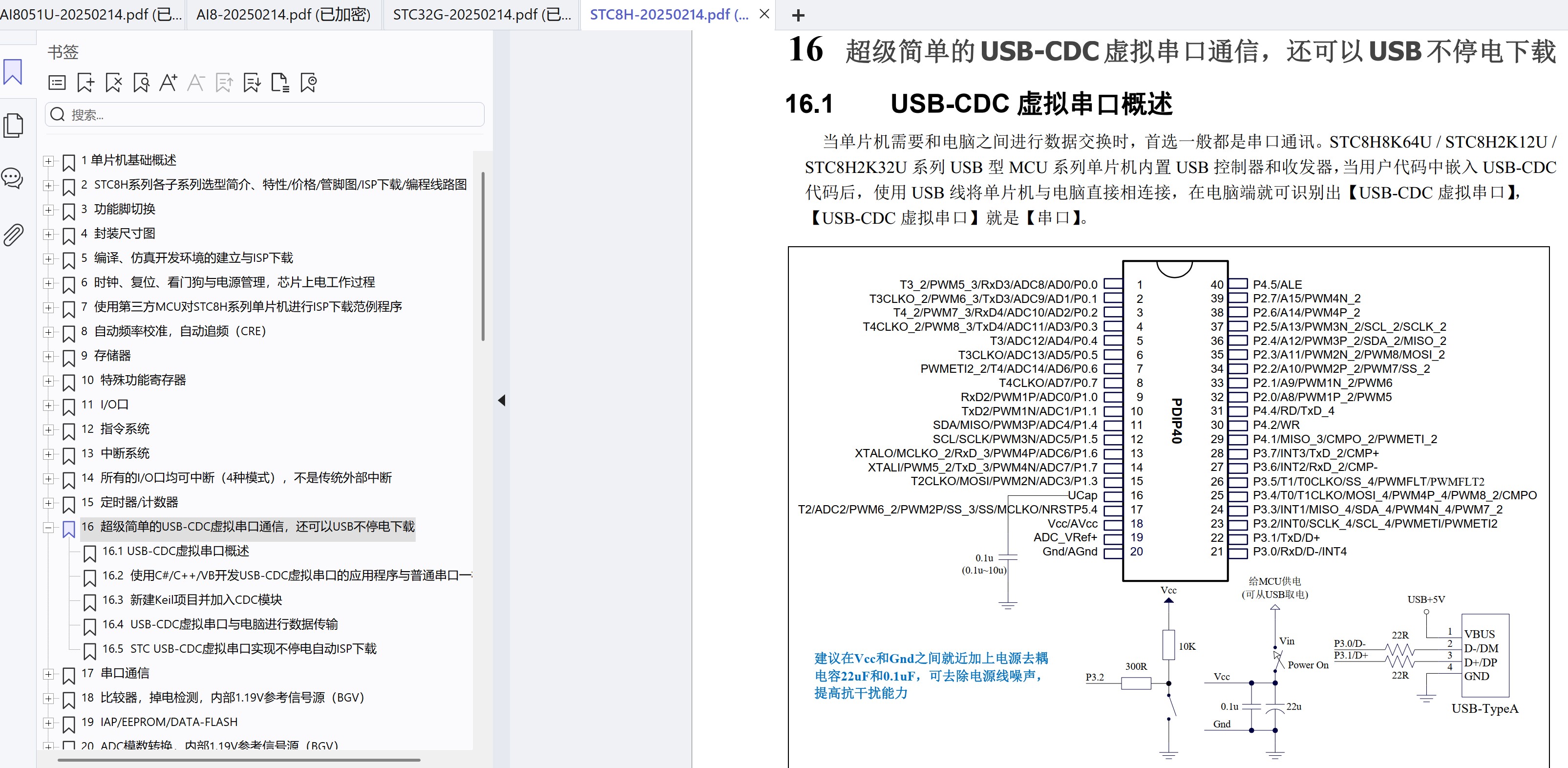Expand chapter 13 中断系统
Viewport: 1568px width, 768px height.
pyautogui.click(x=48, y=454)
